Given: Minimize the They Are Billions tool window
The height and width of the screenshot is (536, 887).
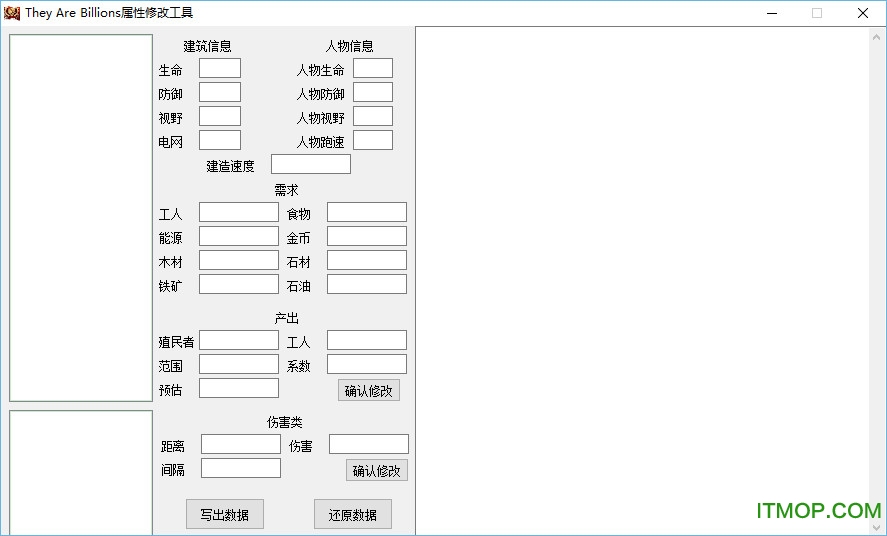Looking at the screenshot, I should click(772, 13).
